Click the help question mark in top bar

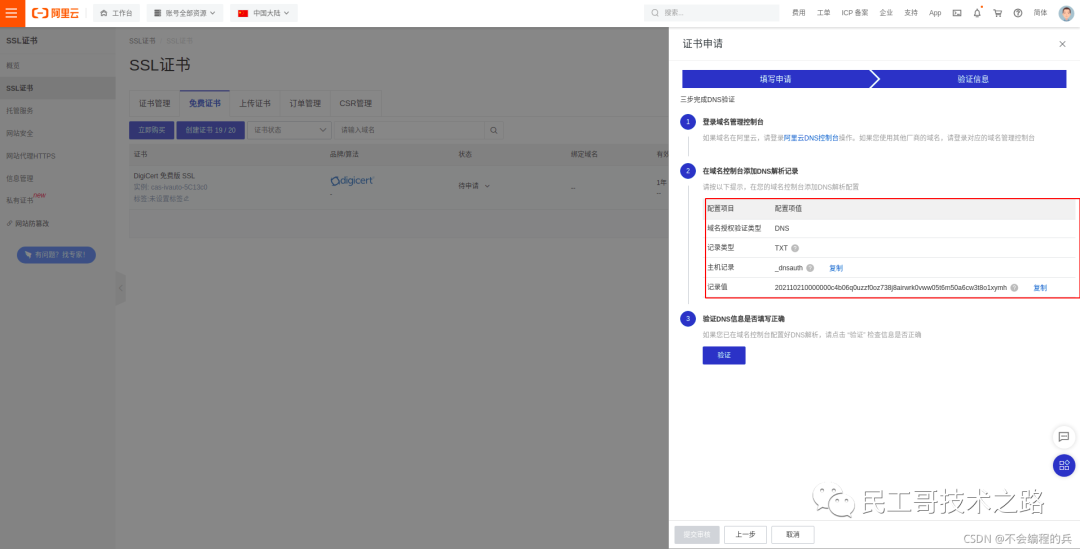pyautogui.click(x=1018, y=13)
